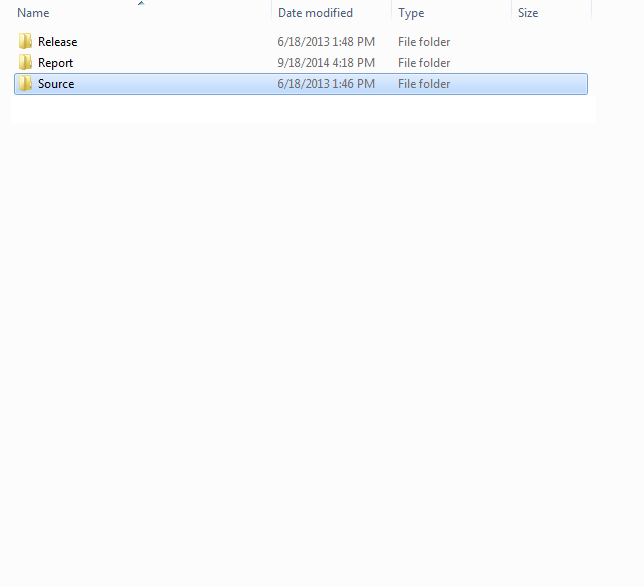The width and height of the screenshot is (644, 587).
Task: Click the Report folder icon
Action: pyautogui.click(x=25, y=62)
